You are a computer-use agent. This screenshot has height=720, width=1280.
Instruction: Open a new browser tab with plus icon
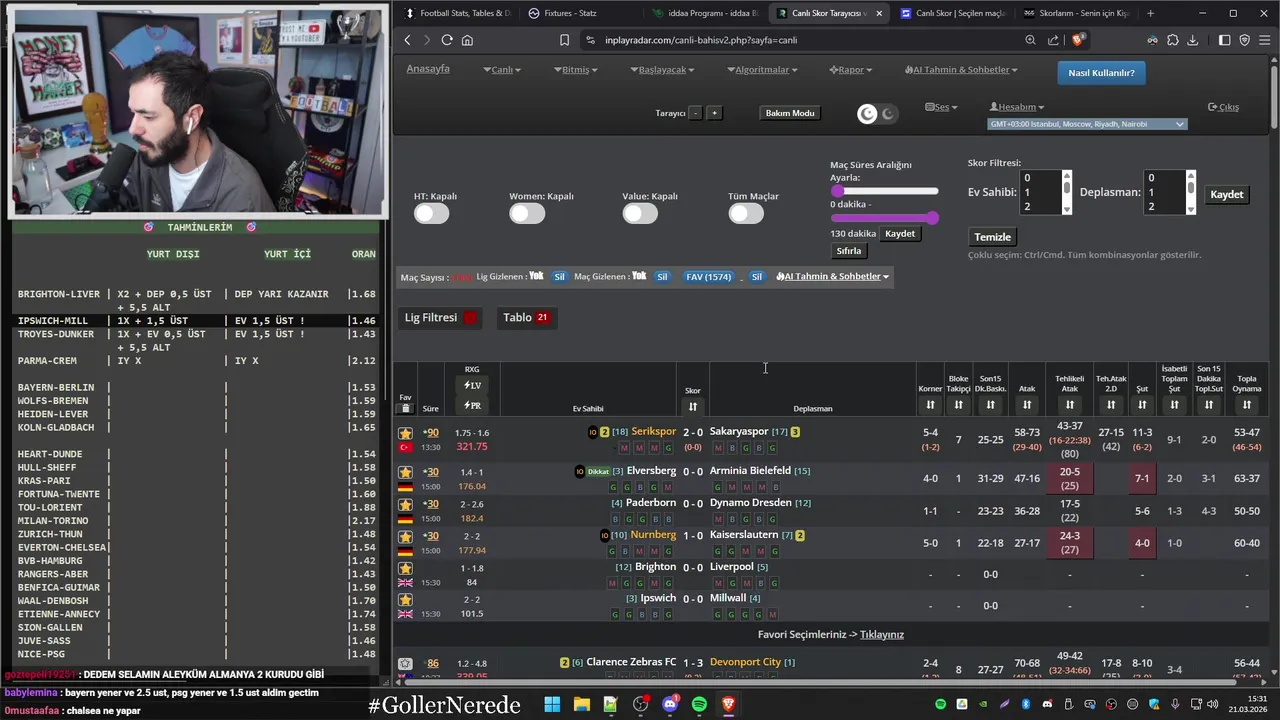(1150, 13)
